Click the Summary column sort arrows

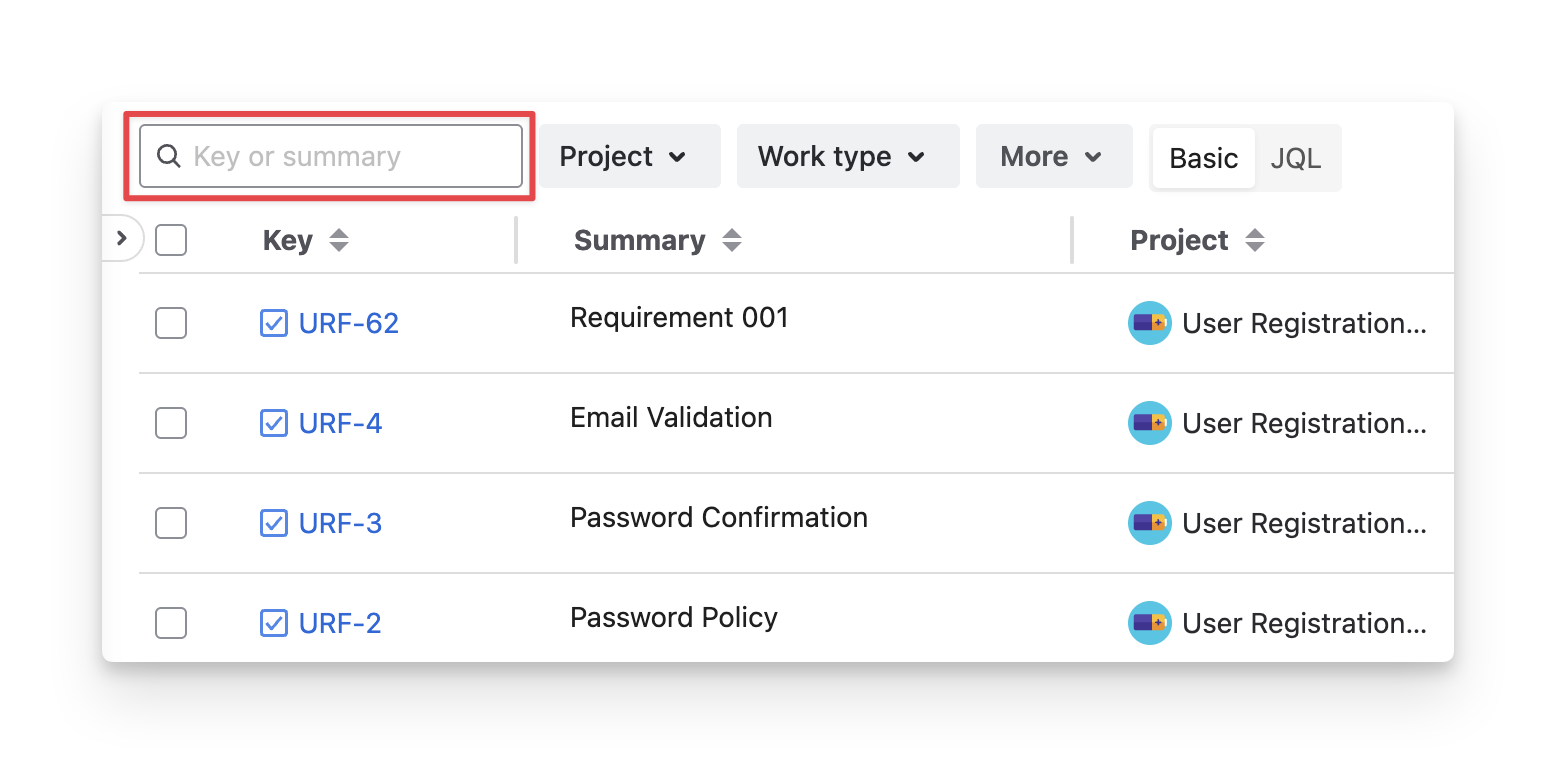click(732, 240)
